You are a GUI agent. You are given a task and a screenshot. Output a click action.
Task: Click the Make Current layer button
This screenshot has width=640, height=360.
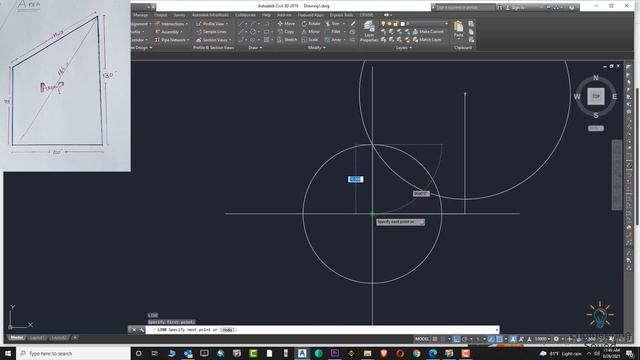click(428, 31)
